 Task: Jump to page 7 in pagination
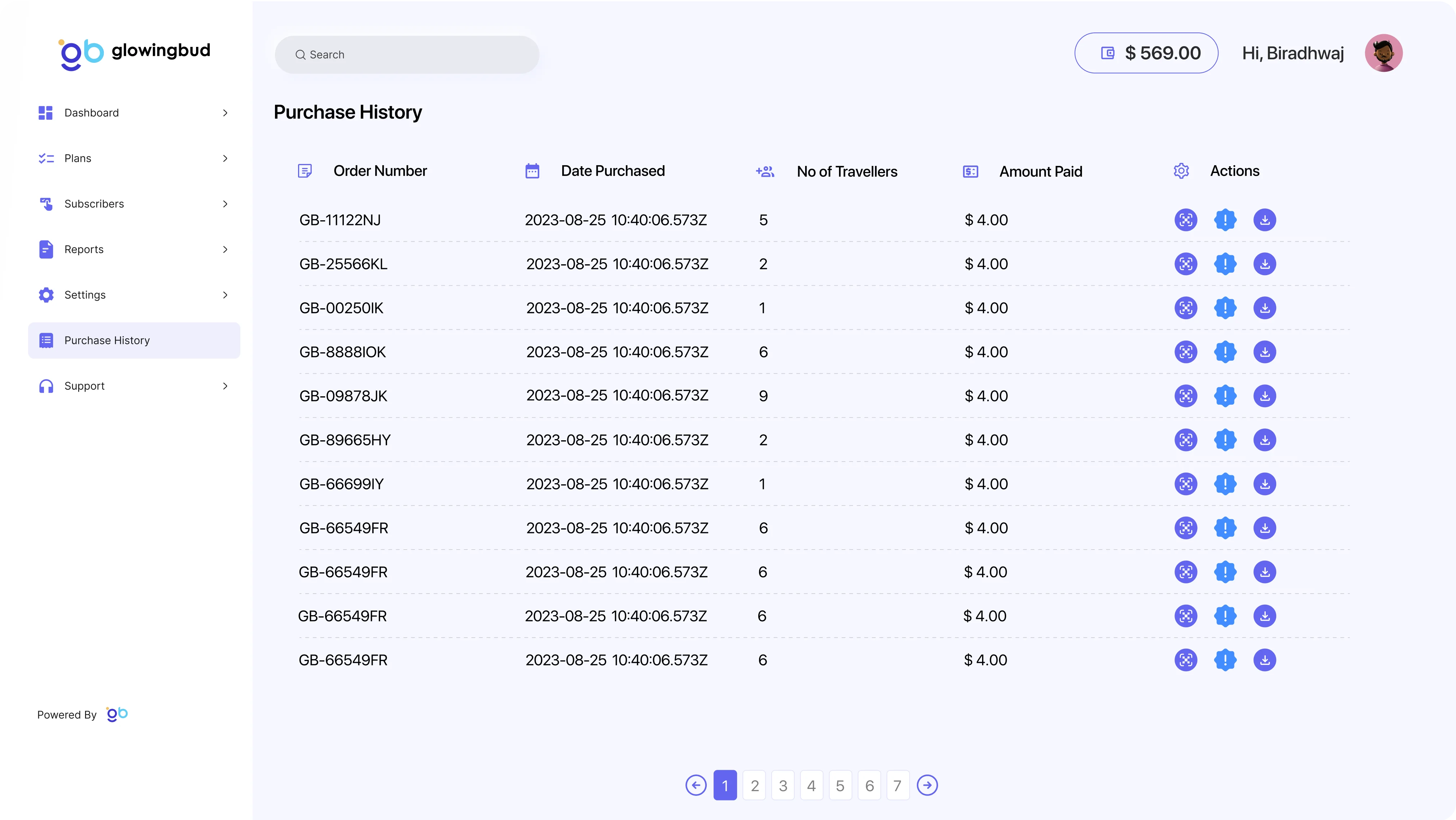pos(897,785)
